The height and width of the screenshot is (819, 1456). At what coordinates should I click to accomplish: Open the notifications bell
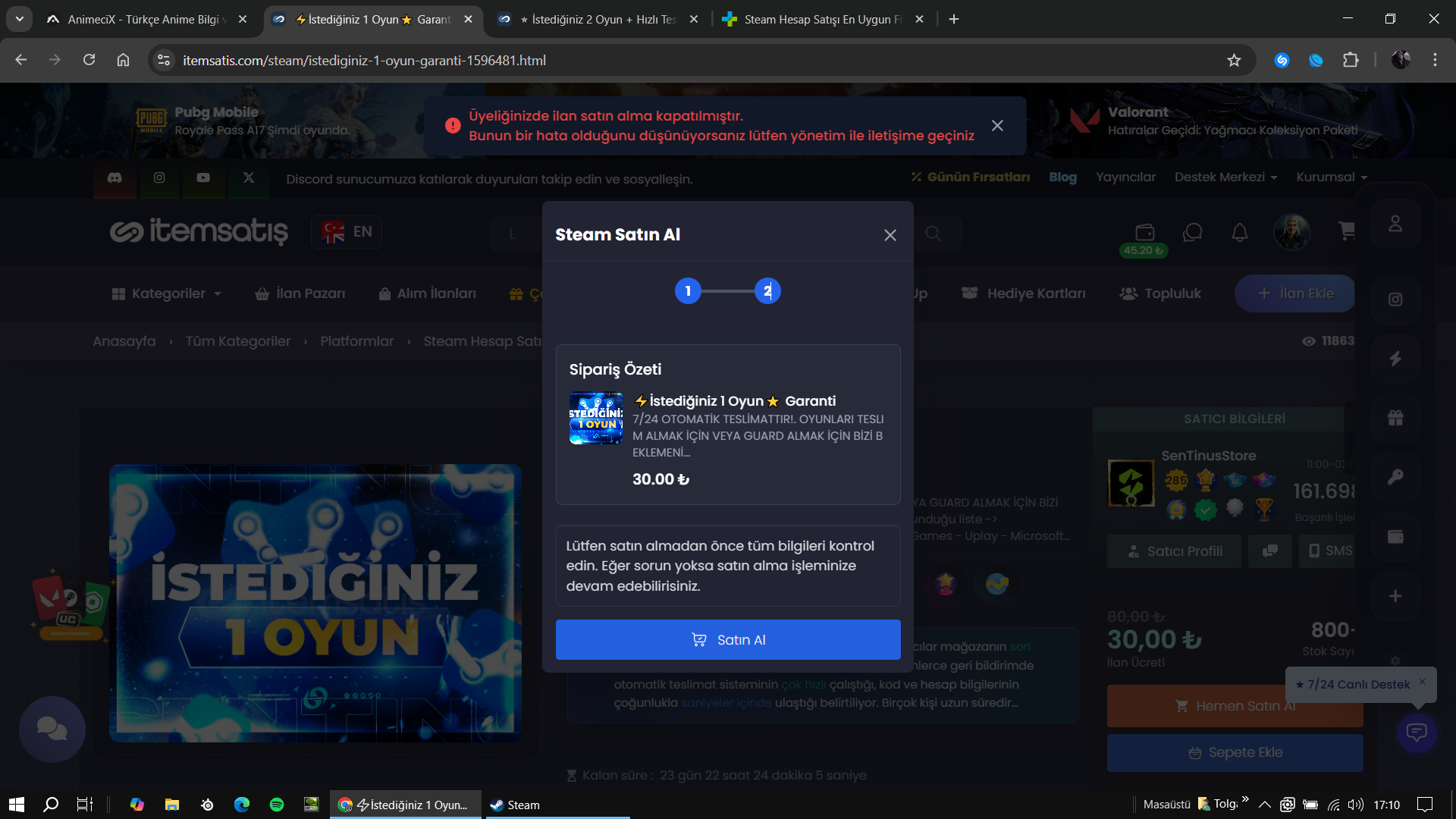(x=1240, y=232)
